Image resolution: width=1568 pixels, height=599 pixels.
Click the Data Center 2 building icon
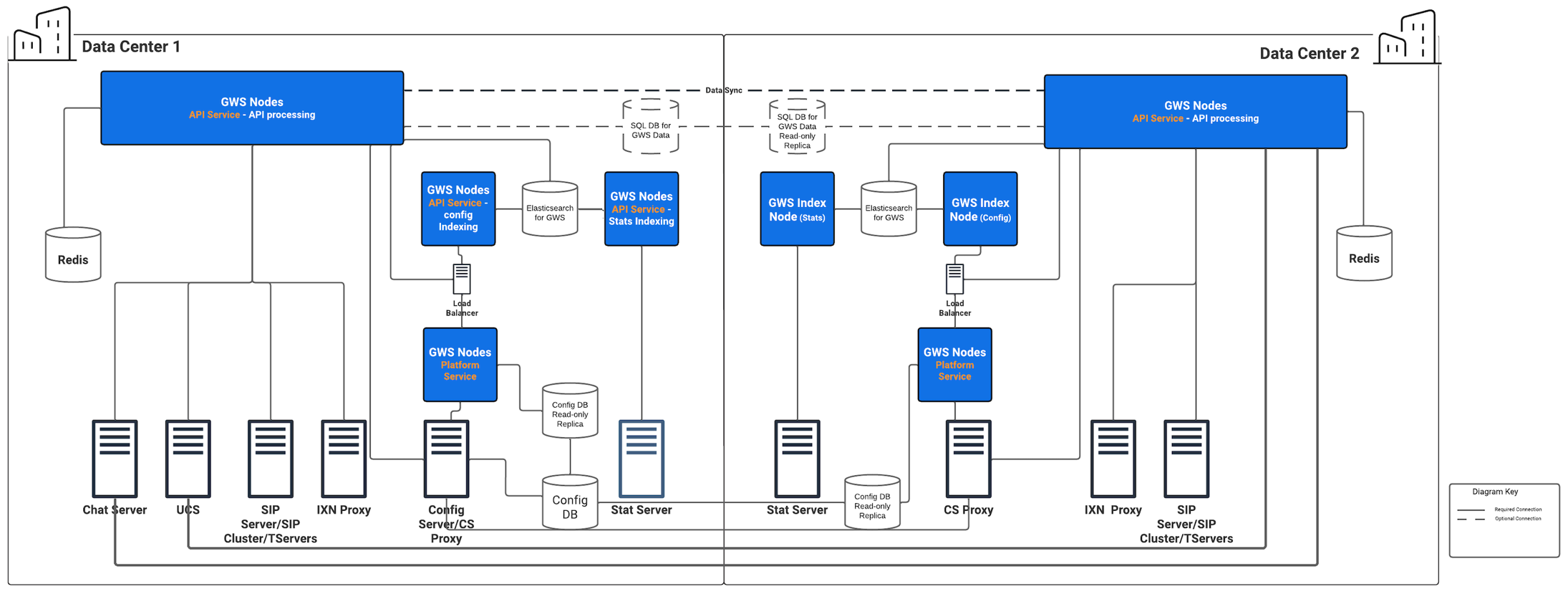(x=1408, y=37)
